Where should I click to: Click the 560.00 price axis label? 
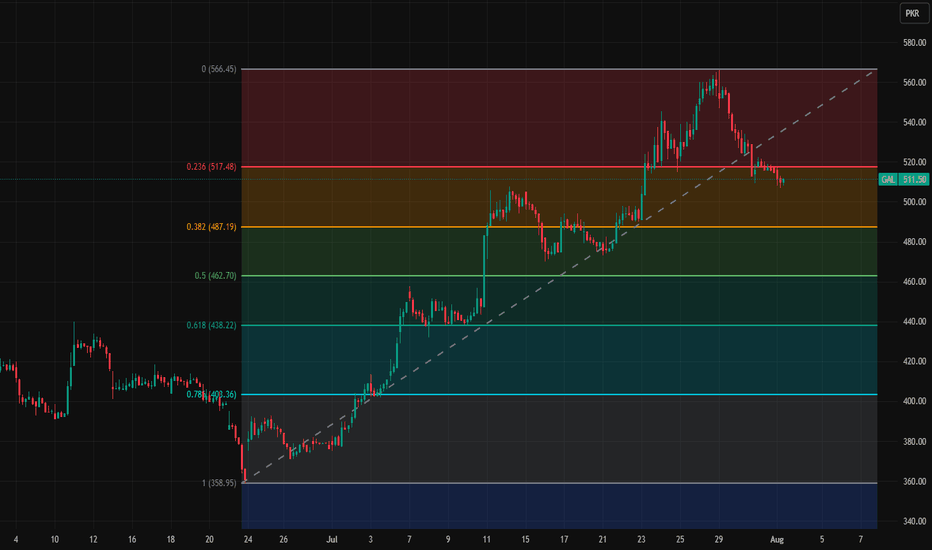[x=914, y=82]
